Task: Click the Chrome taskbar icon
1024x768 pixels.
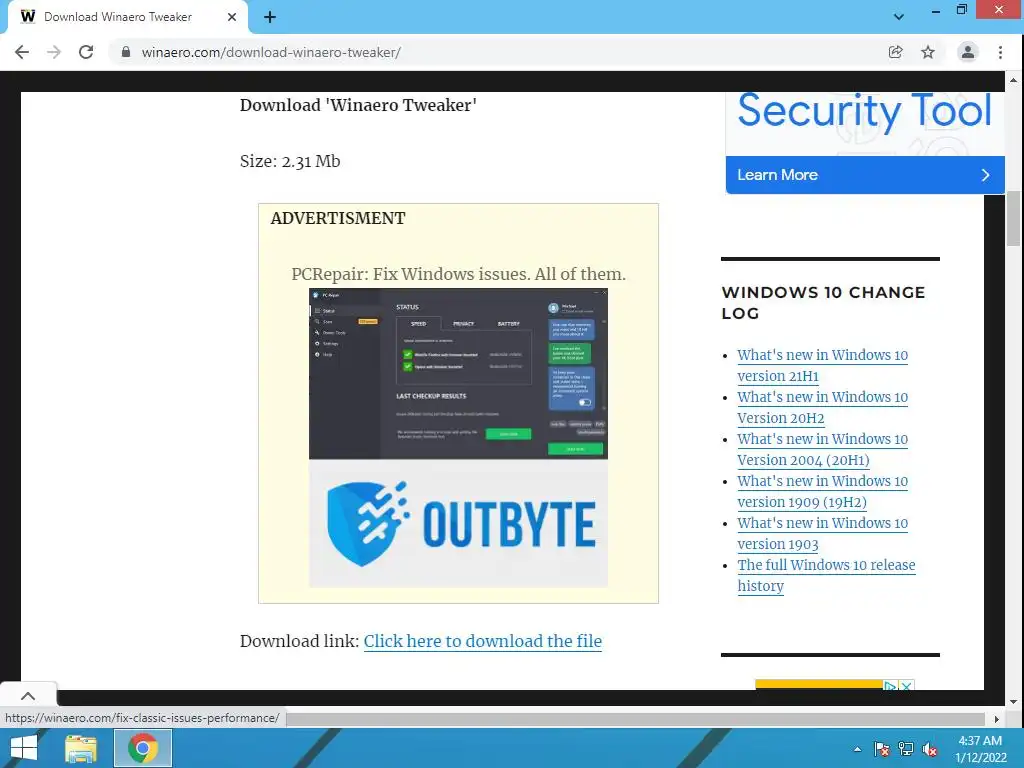Action: click(143, 748)
